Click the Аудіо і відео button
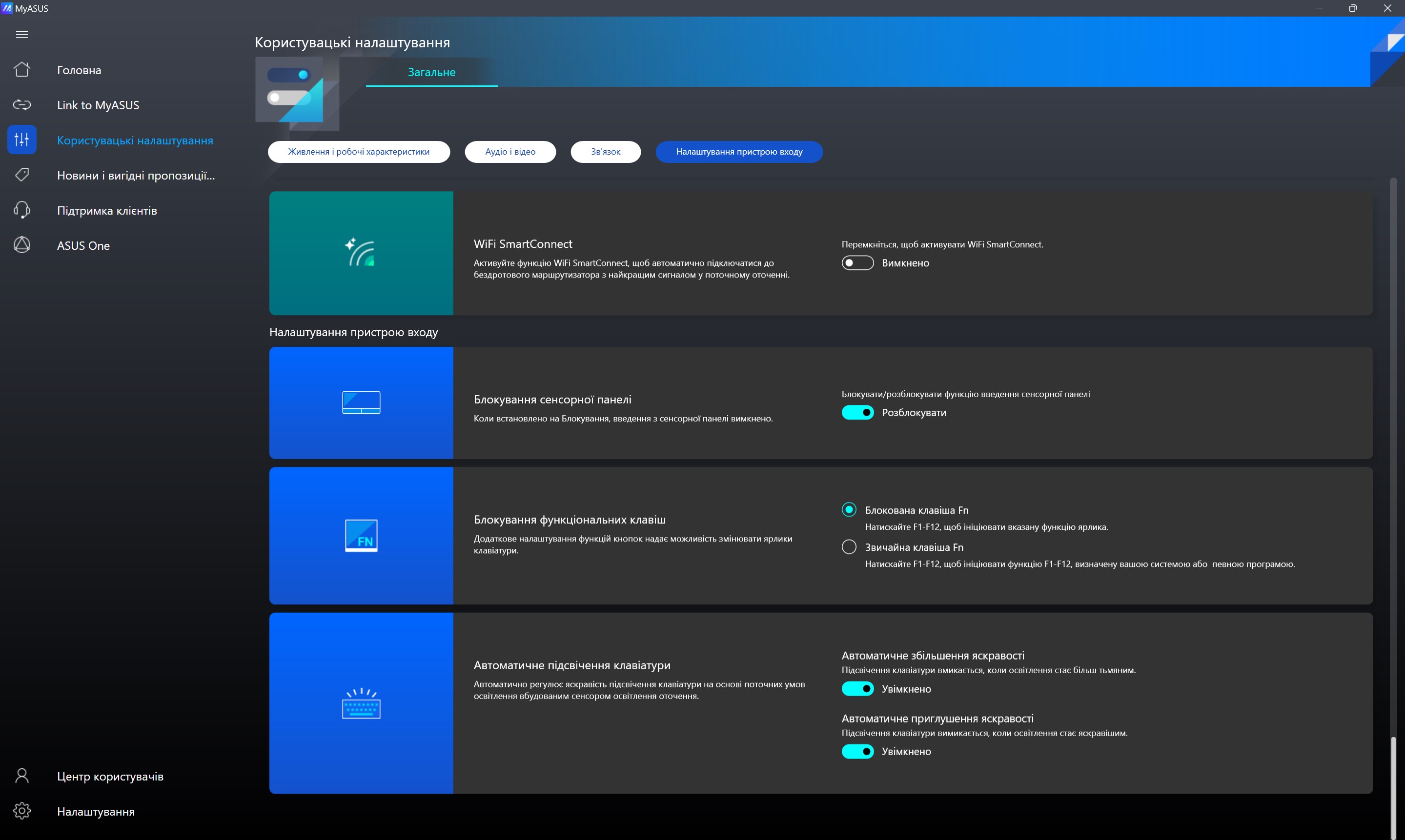1405x840 pixels. 509,152
